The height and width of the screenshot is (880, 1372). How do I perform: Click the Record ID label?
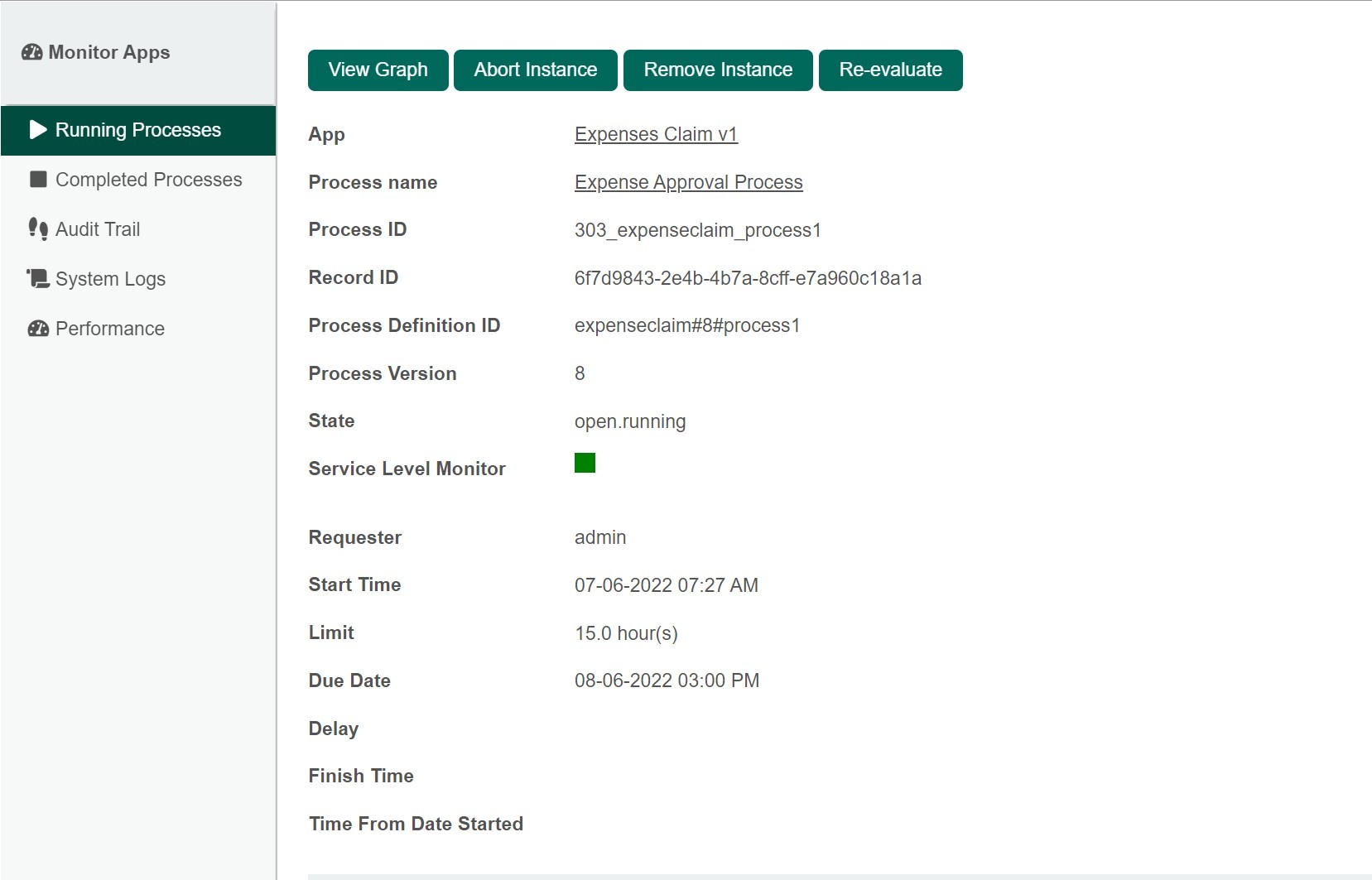point(354,277)
